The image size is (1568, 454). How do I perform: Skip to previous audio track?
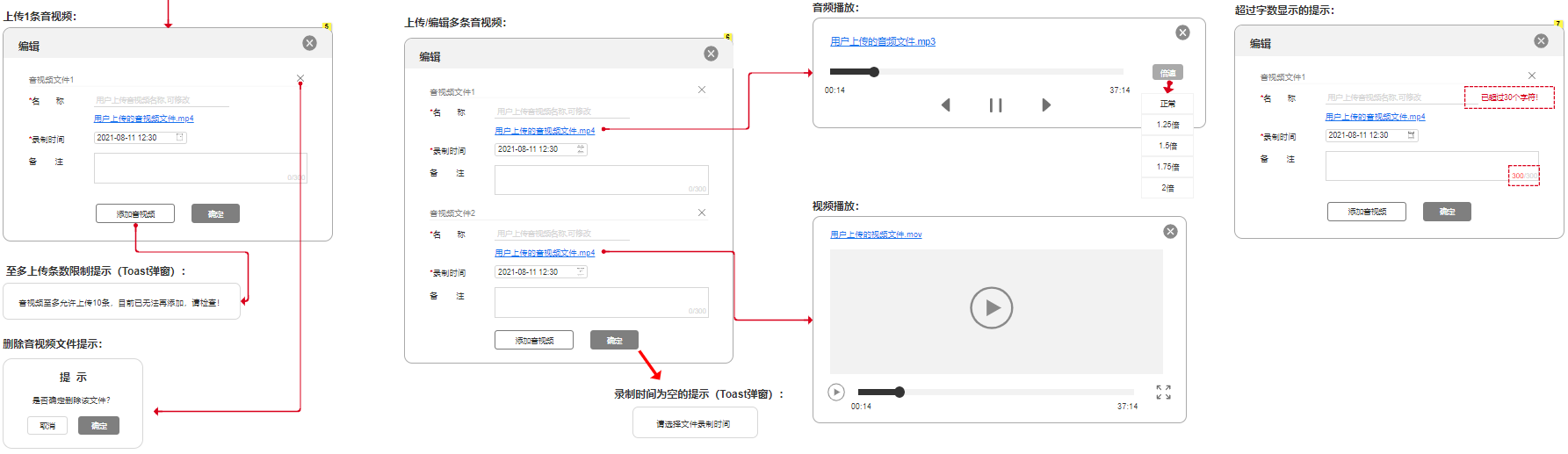[945, 104]
